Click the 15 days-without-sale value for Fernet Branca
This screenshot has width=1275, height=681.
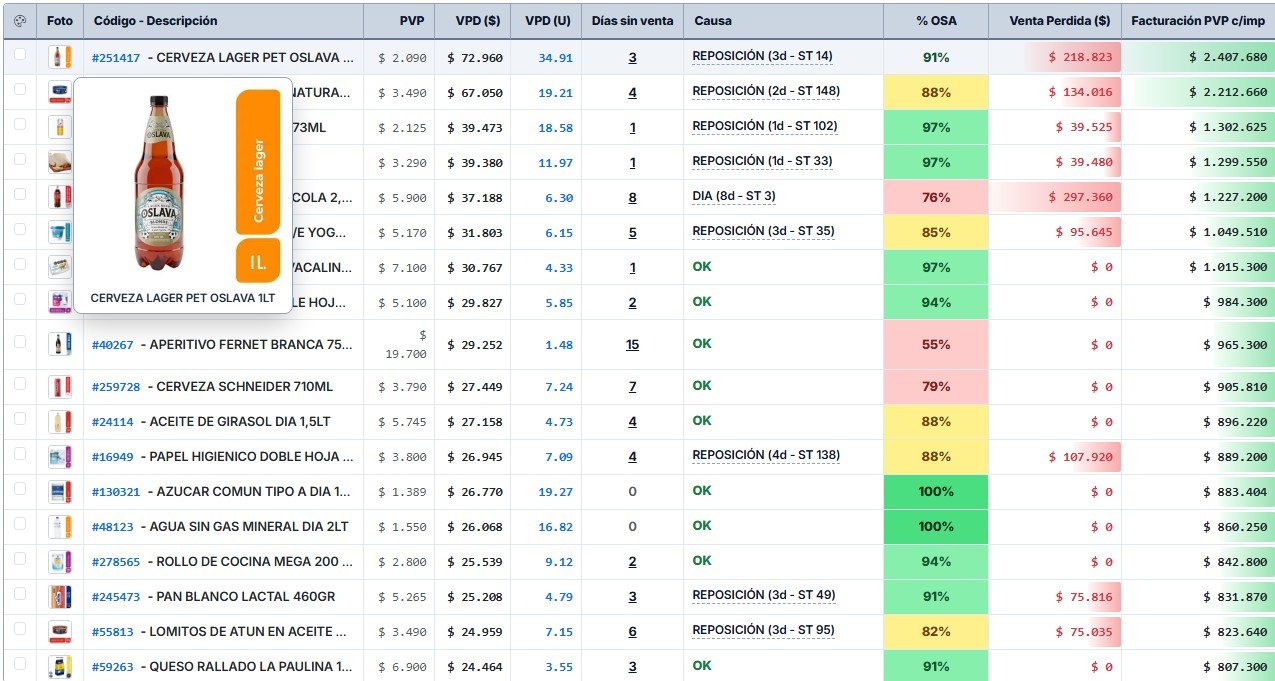(x=632, y=345)
